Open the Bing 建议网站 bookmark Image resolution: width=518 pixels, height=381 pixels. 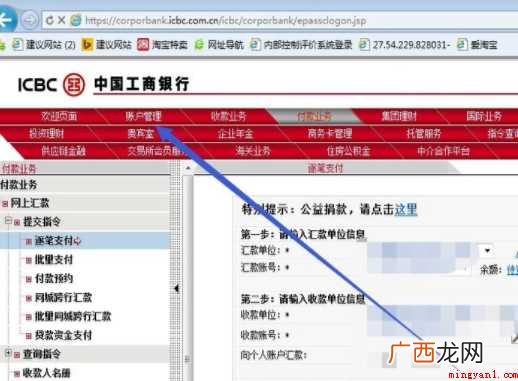[107, 44]
